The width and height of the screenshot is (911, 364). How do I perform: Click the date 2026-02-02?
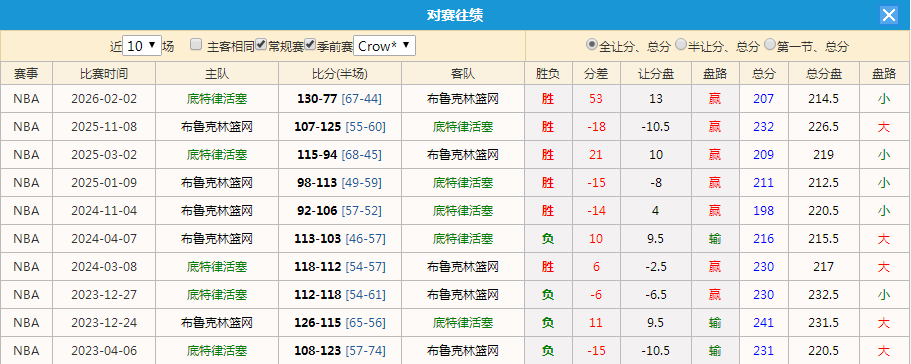pos(104,99)
